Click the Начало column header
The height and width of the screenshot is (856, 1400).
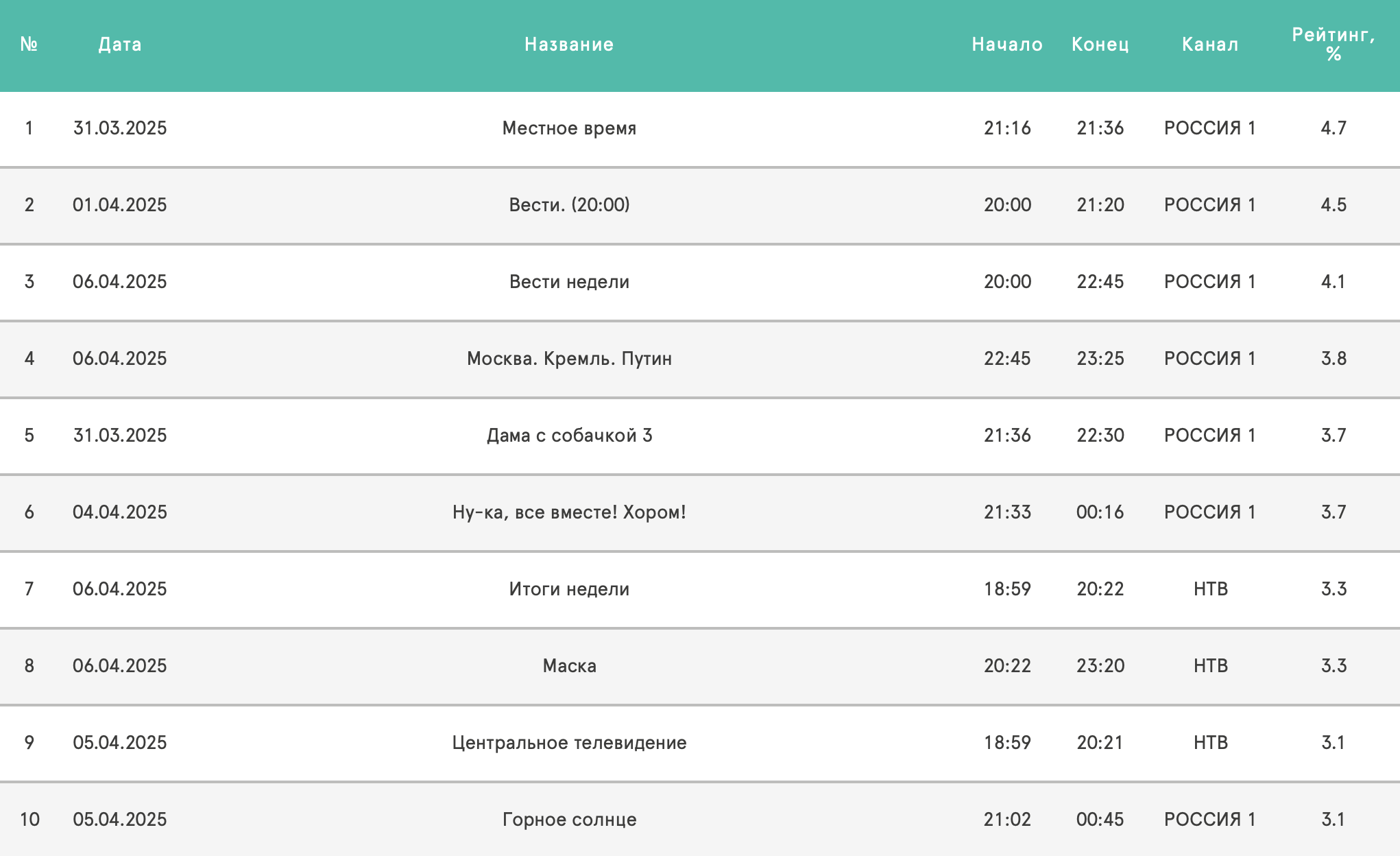click(1007, 45)
